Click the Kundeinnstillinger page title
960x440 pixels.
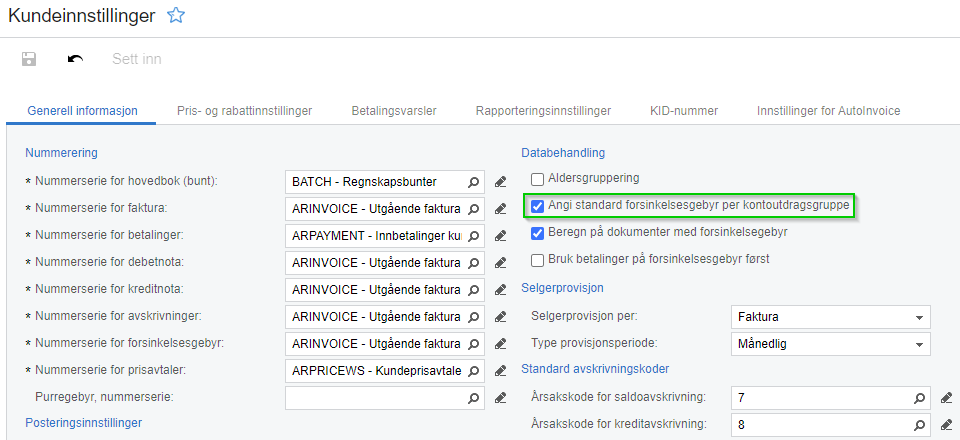pos(81,16)
